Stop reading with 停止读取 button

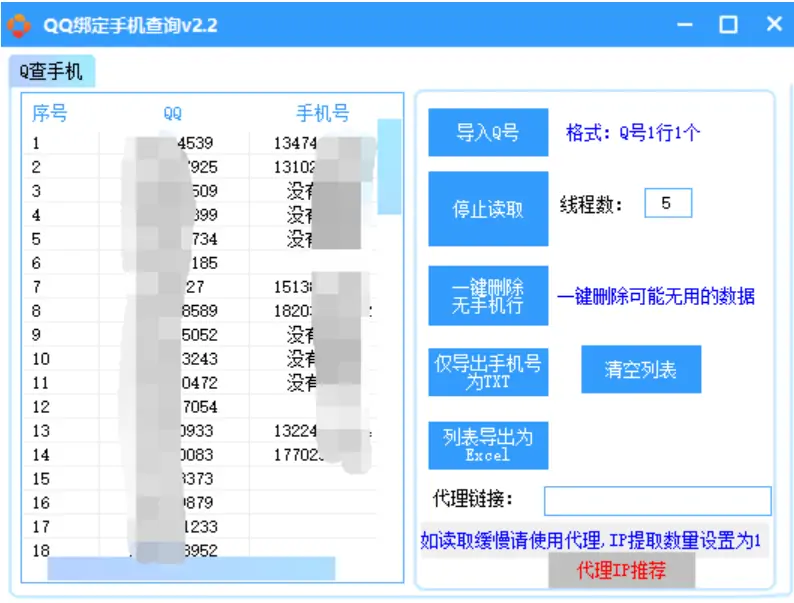tap(488, 209)
